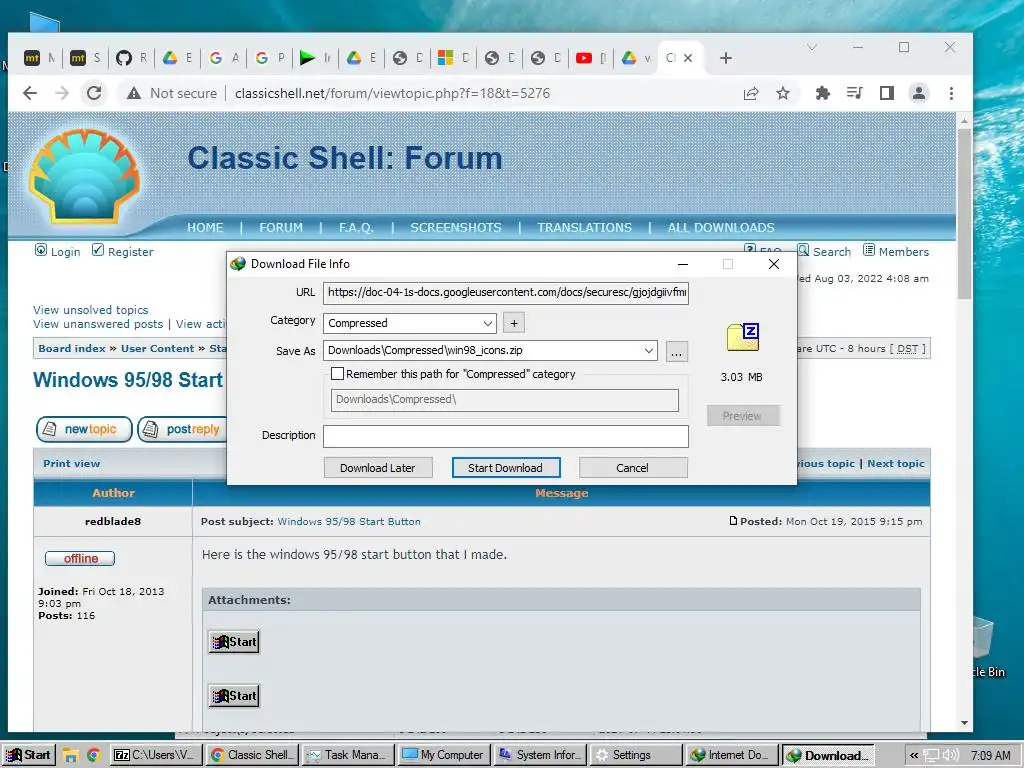Open SCREENSHOTS in navigation bar

(456, 227)
